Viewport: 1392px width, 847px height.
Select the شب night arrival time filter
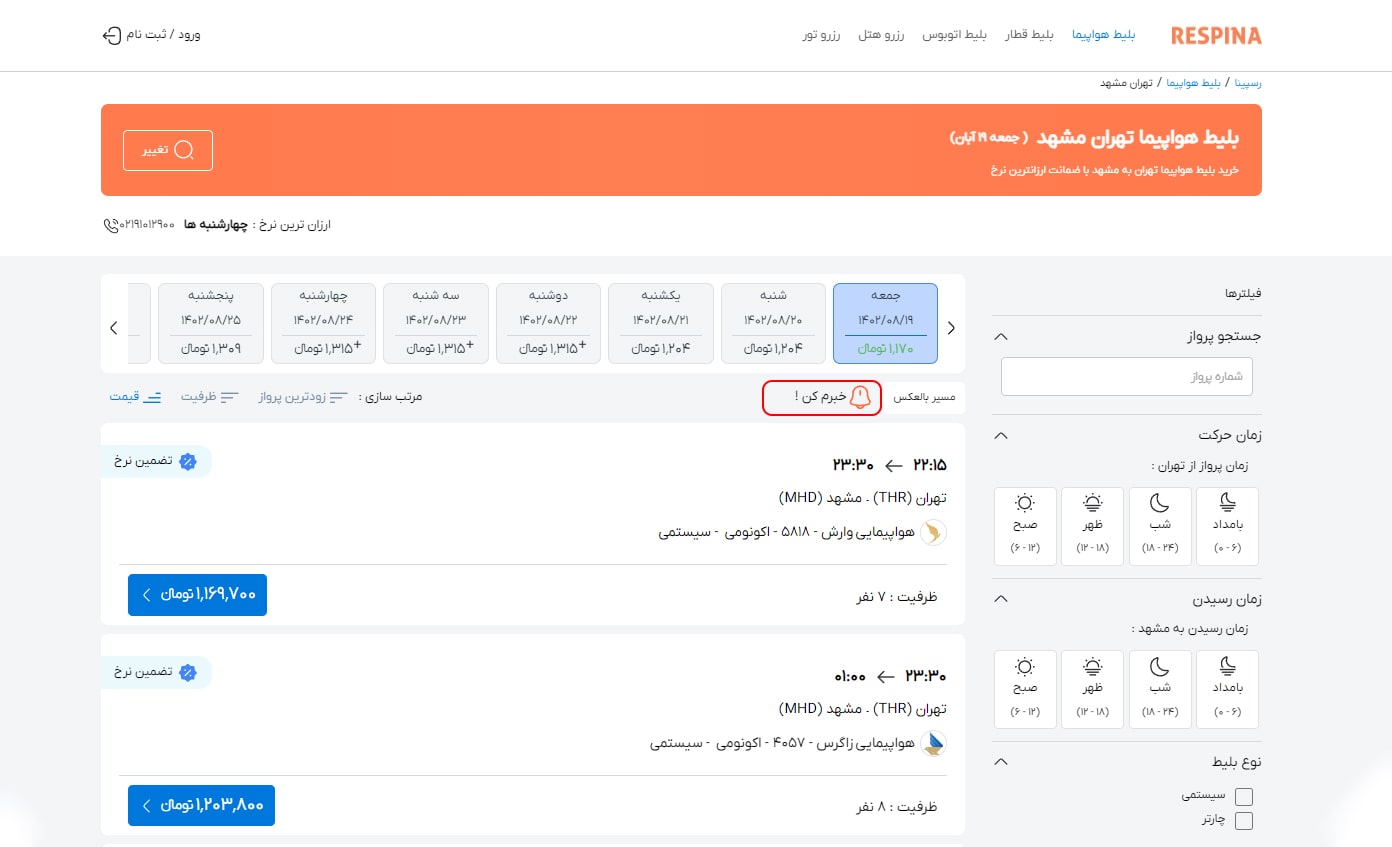click(1160, 688)
